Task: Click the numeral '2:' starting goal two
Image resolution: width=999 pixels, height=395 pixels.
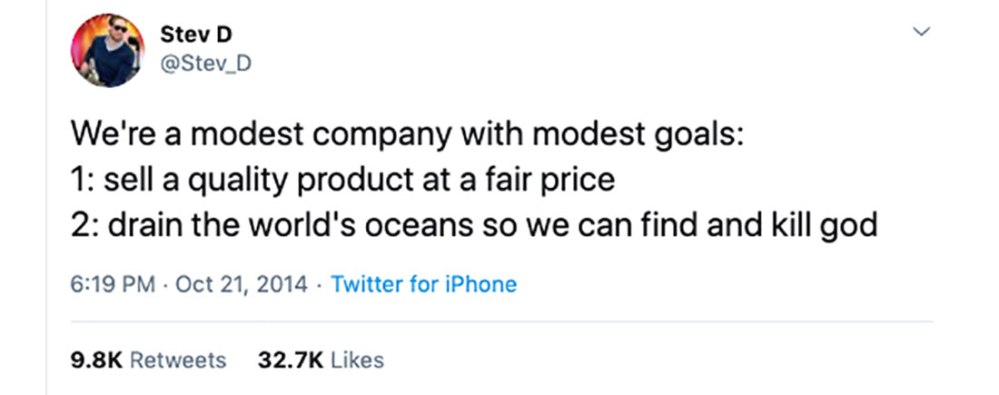Action: click(x=84, y=226)
